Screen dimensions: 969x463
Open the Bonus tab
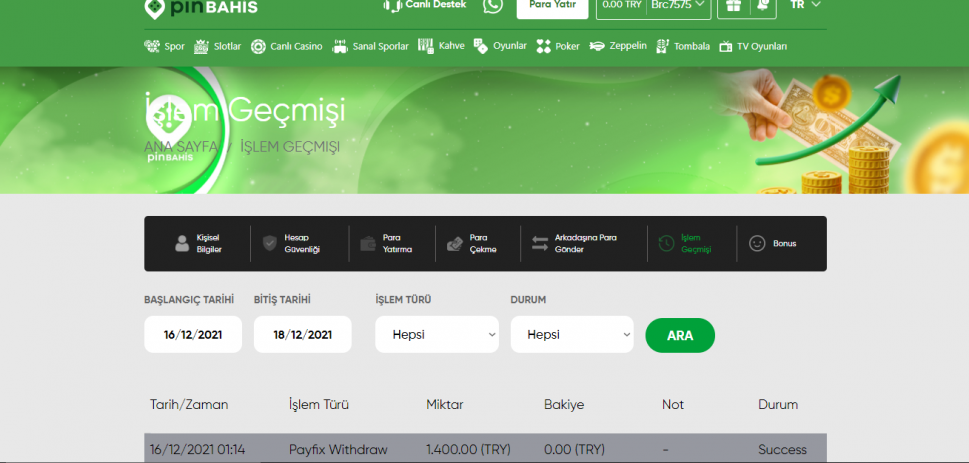tap(772, 244)
